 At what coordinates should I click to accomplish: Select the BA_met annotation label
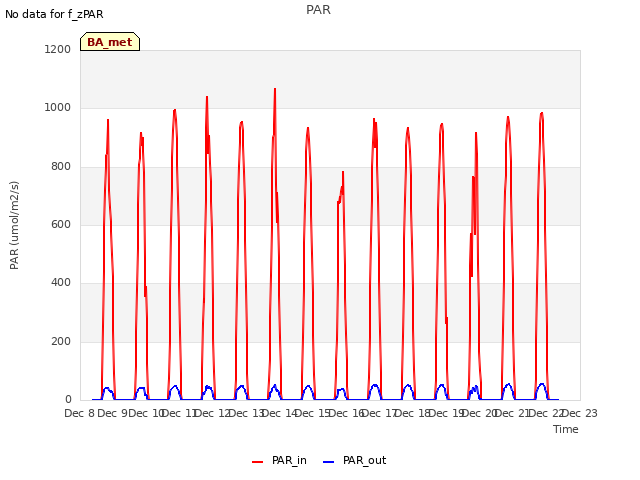point(110,42)
